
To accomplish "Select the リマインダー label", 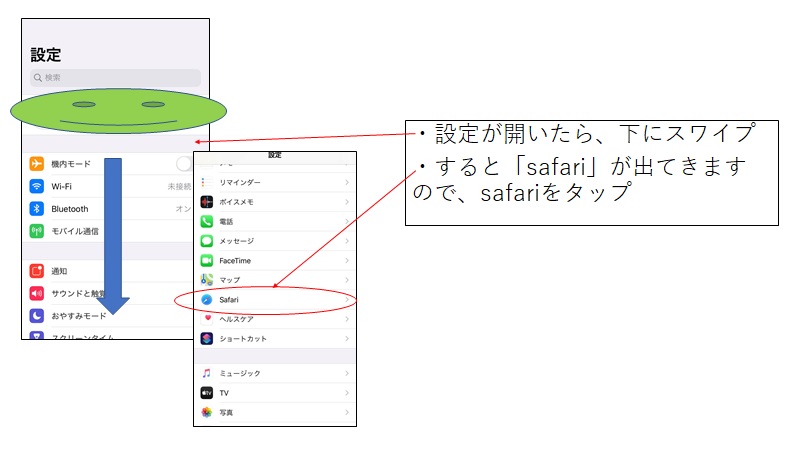I will pos(240,182).
